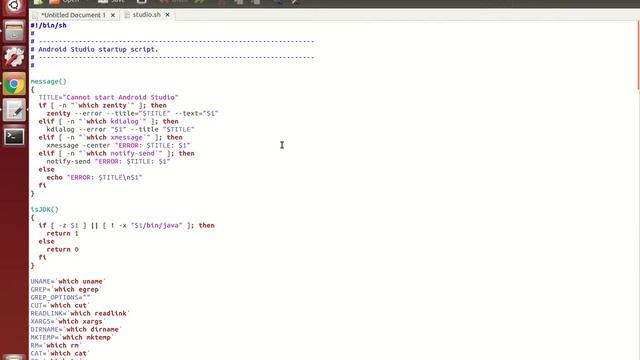The width and height of the screenshot is (640, 360).
Task: Click the 'if [ -z $1 ]' line
Action: (126, 225)
